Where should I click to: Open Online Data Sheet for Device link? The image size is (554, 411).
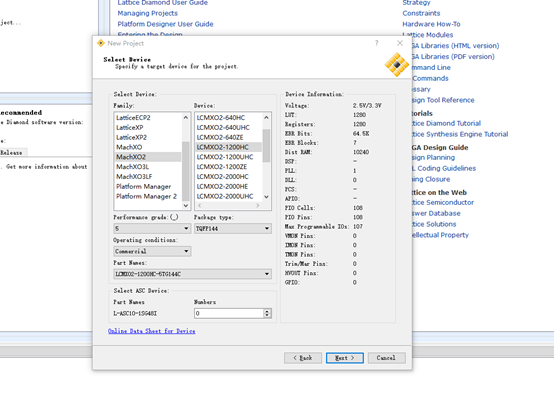click(152, 331)
